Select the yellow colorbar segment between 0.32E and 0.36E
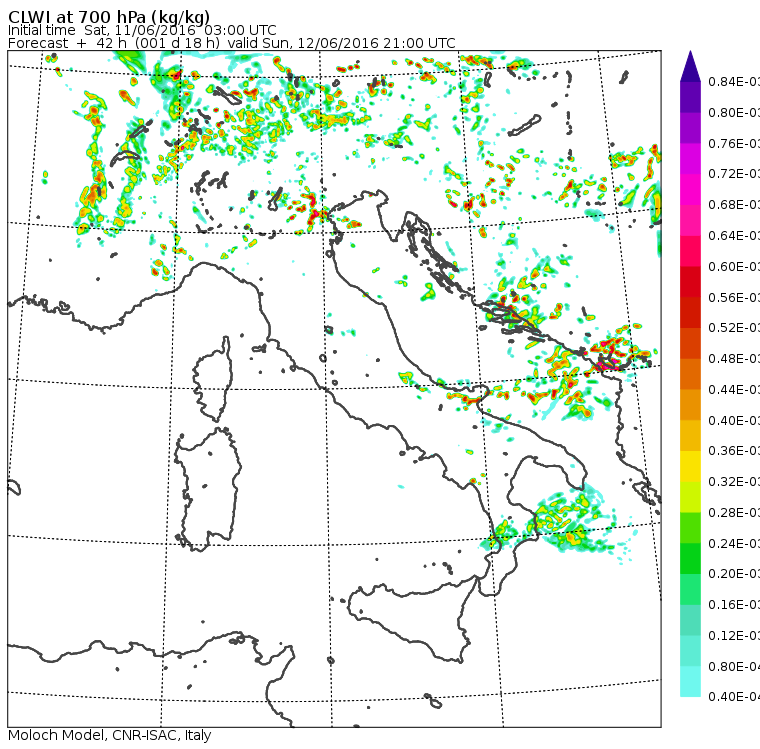 point(690,466)
